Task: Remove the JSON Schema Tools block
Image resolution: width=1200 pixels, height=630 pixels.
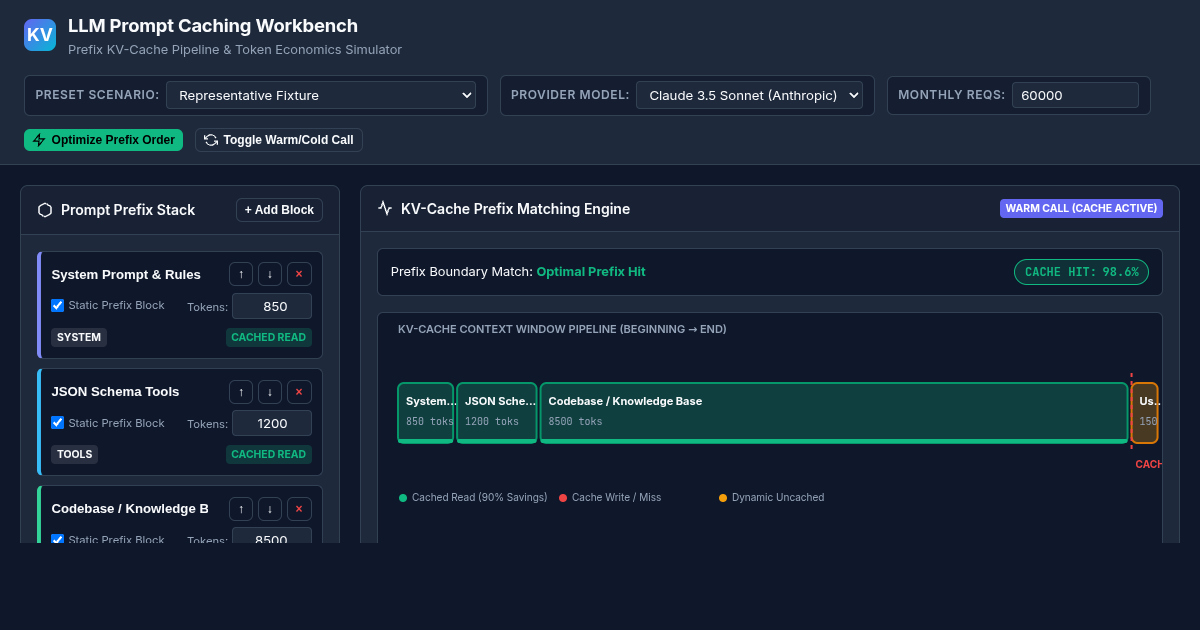Action: (299, 391)
